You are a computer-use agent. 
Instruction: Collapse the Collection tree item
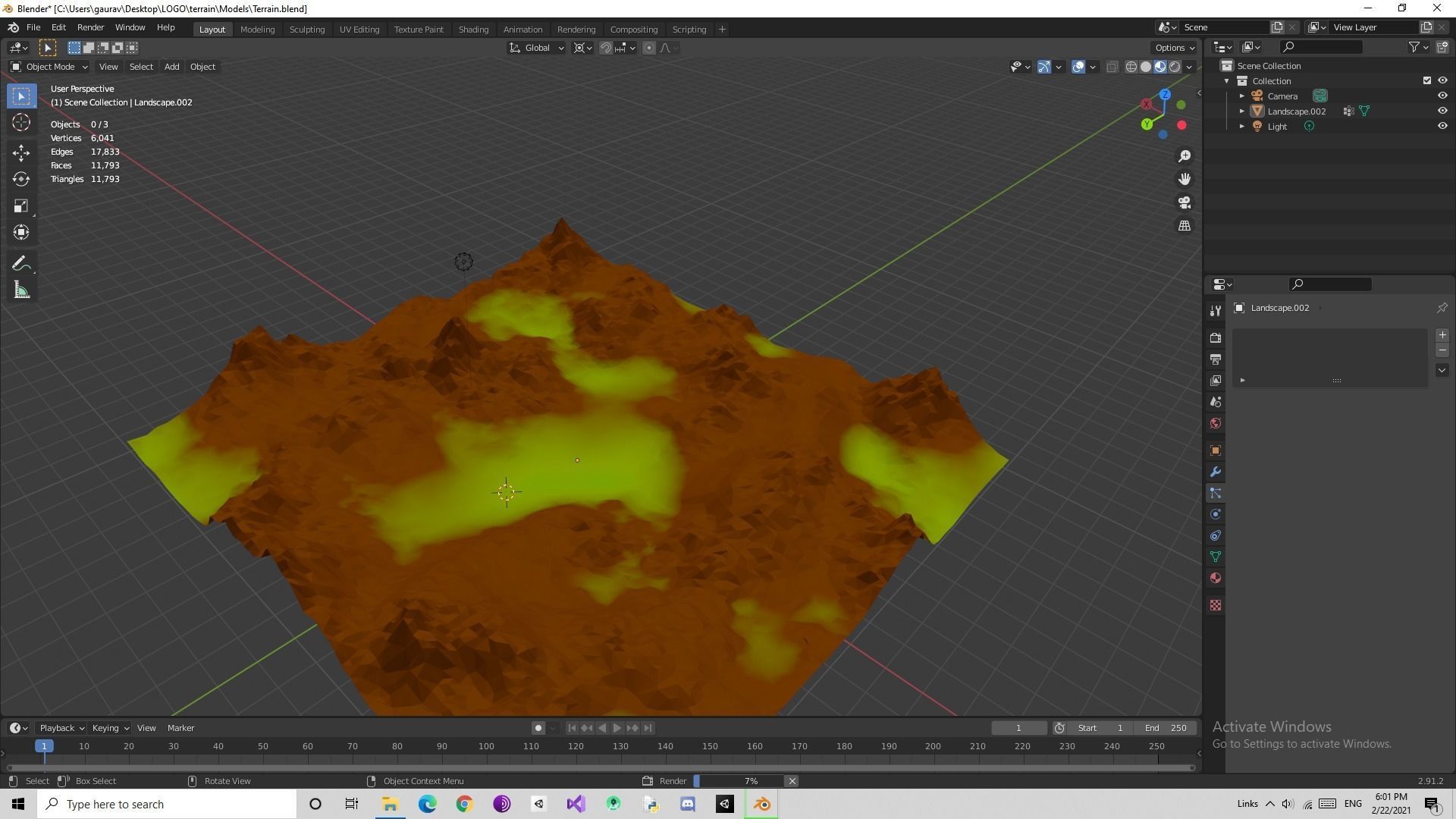coord(1227,80)
